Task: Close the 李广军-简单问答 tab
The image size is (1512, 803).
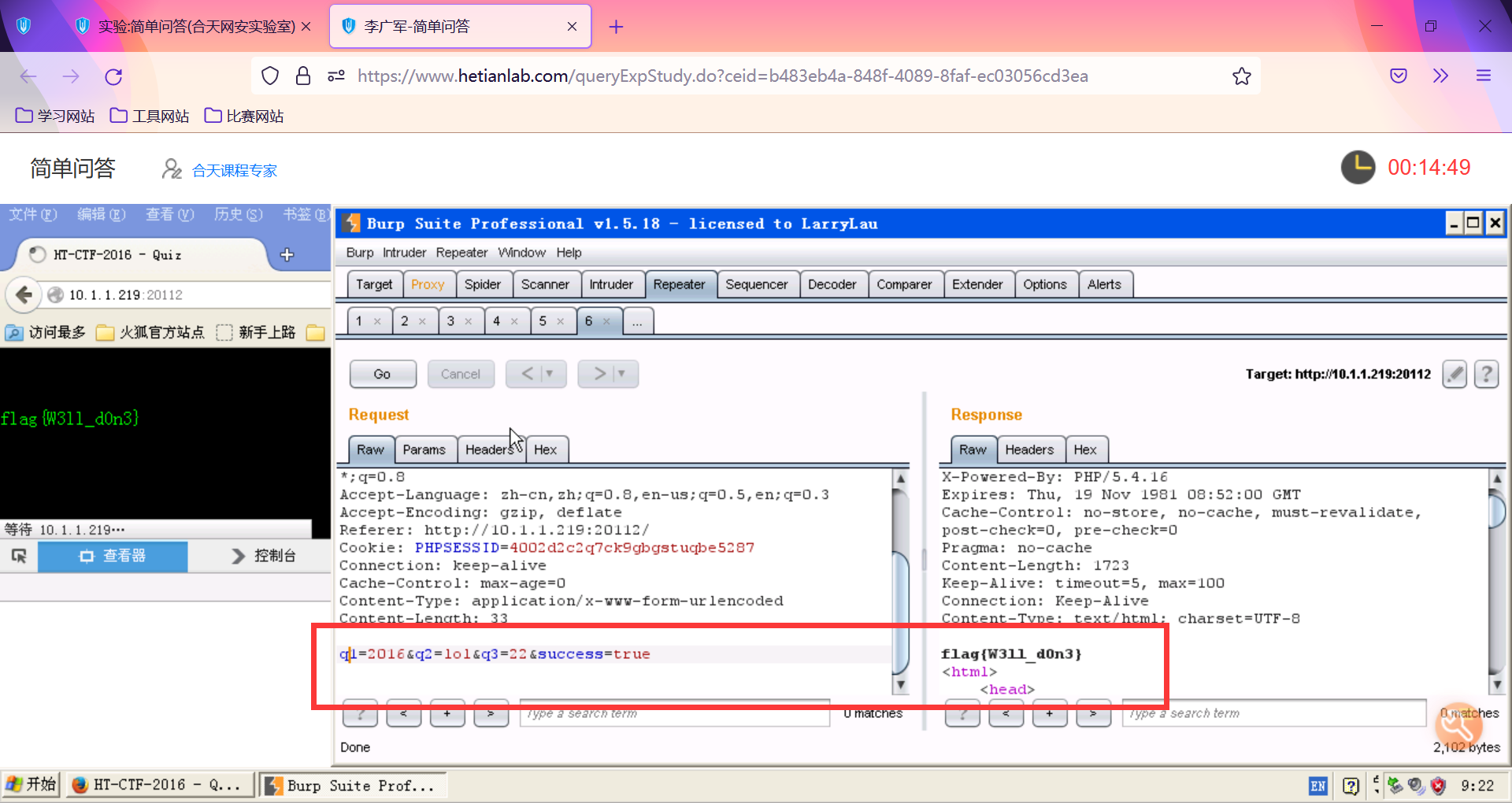Action: [x=573, y=27]
